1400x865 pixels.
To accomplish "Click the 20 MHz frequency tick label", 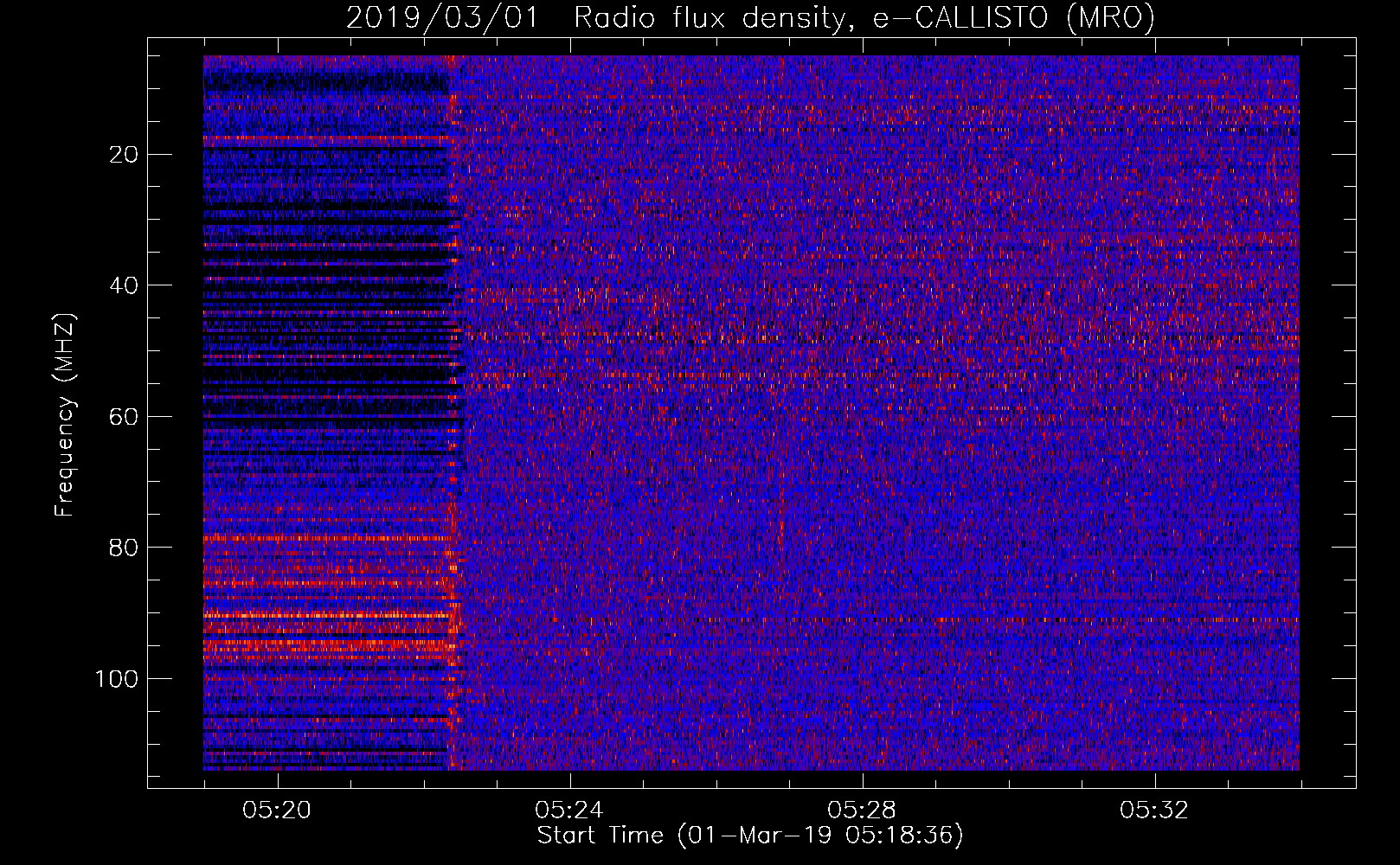I will click(x=125, y=155).
